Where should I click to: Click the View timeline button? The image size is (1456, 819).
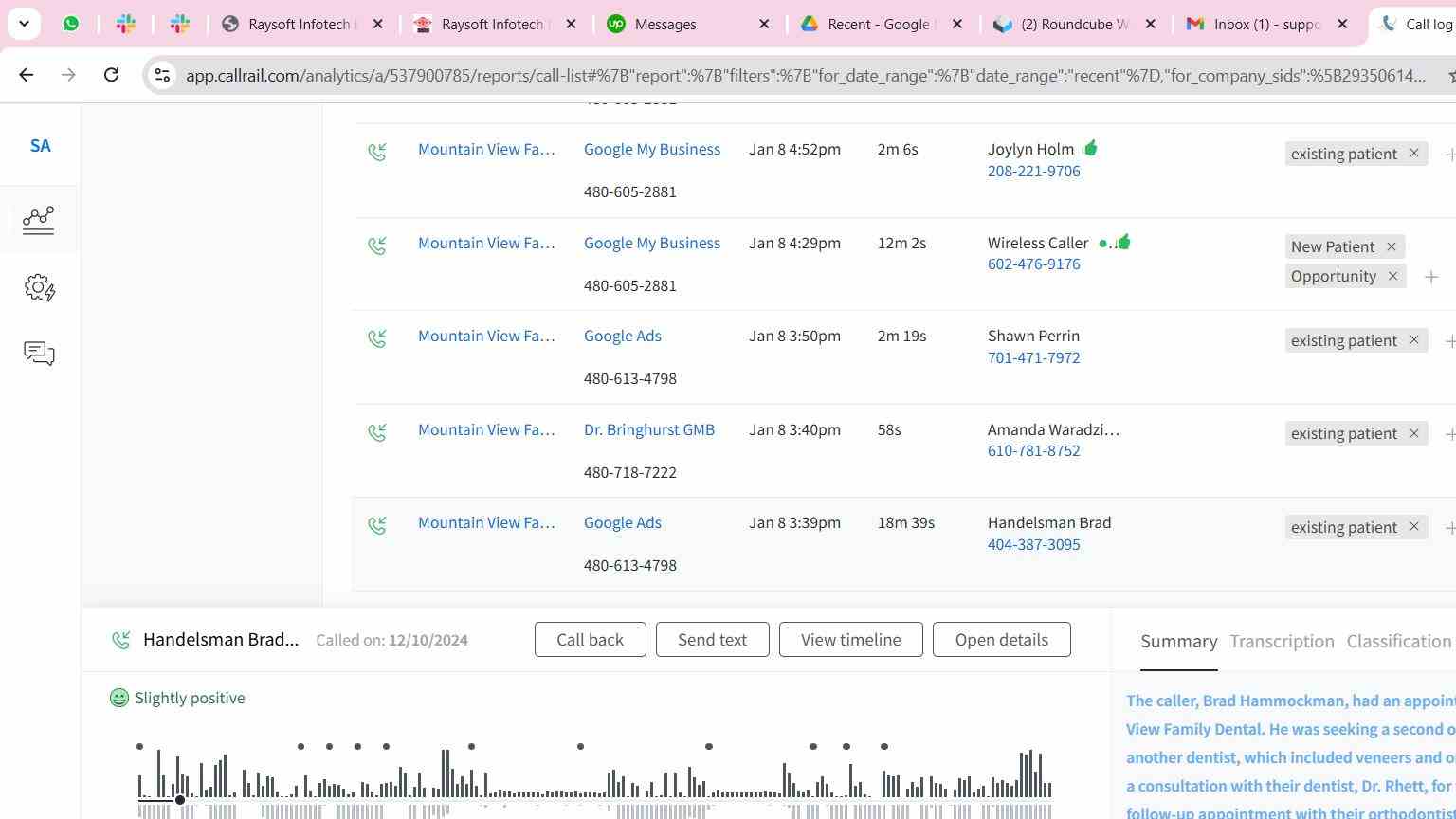click(x=850, y=640)
